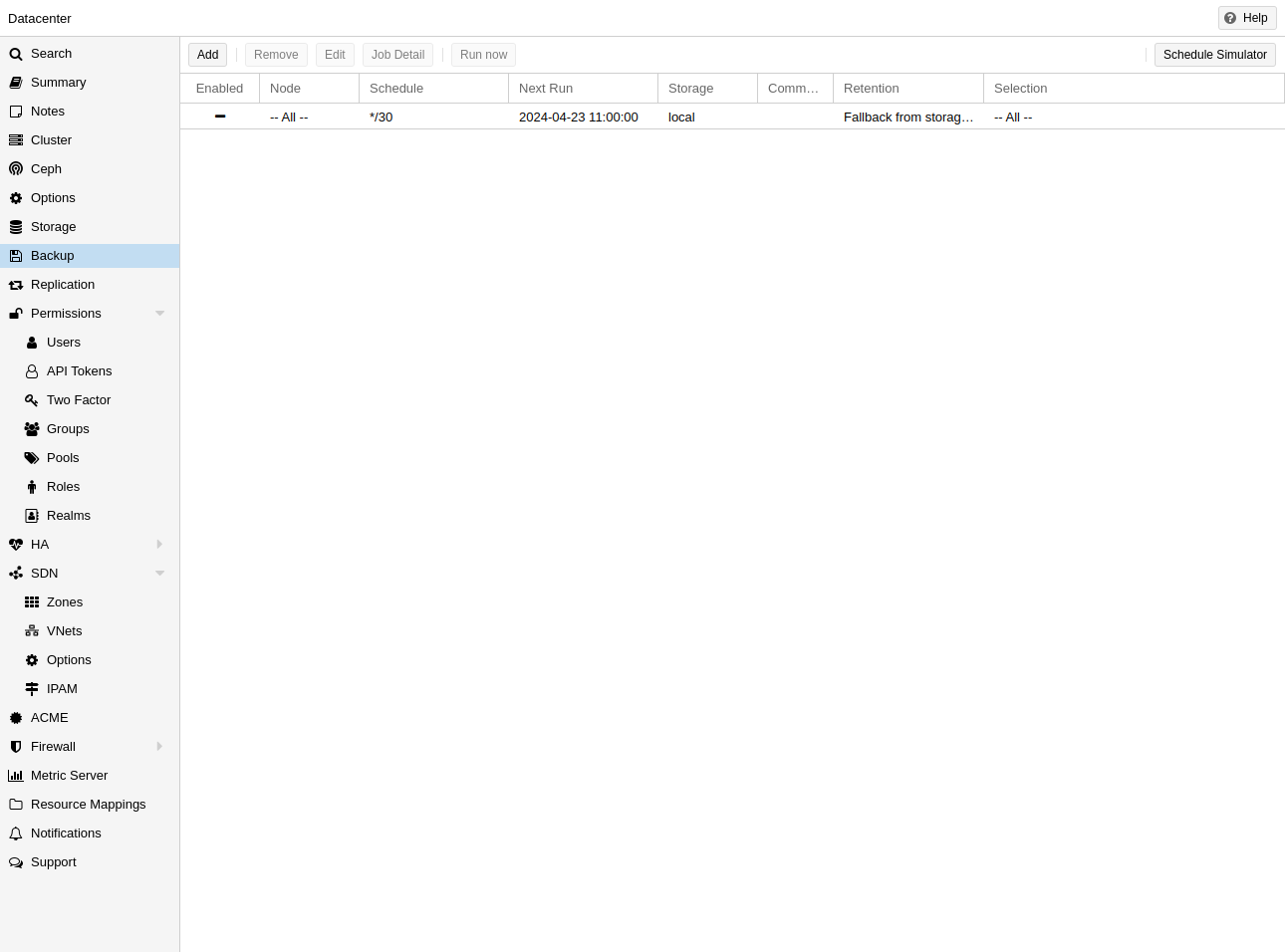Click the VNets network icon
The image size is (1285, 952).
[32, 631]
